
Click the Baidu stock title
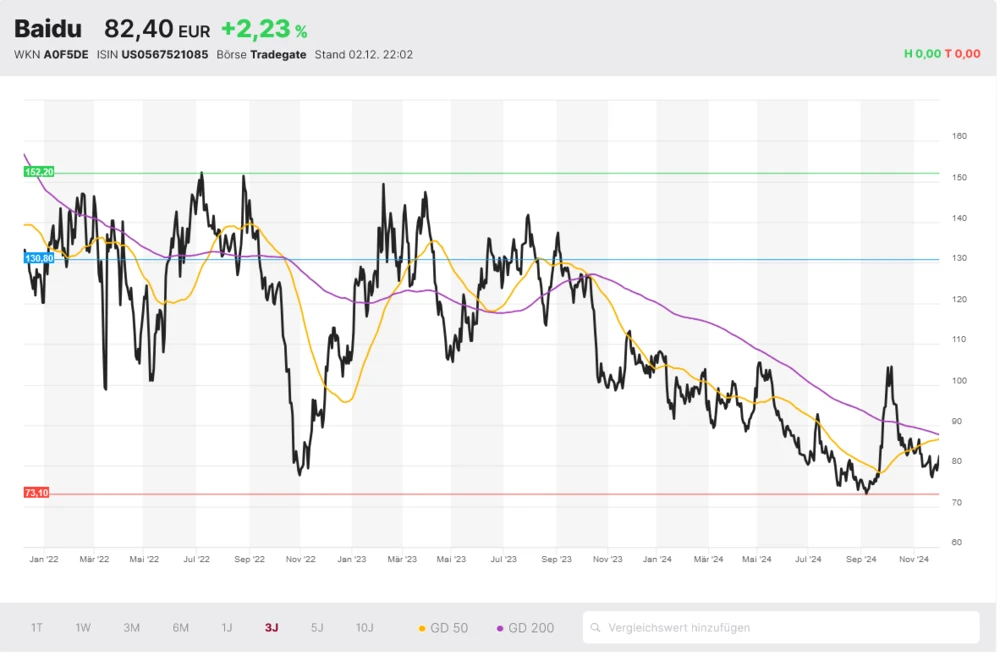click(x=48, y=29)
